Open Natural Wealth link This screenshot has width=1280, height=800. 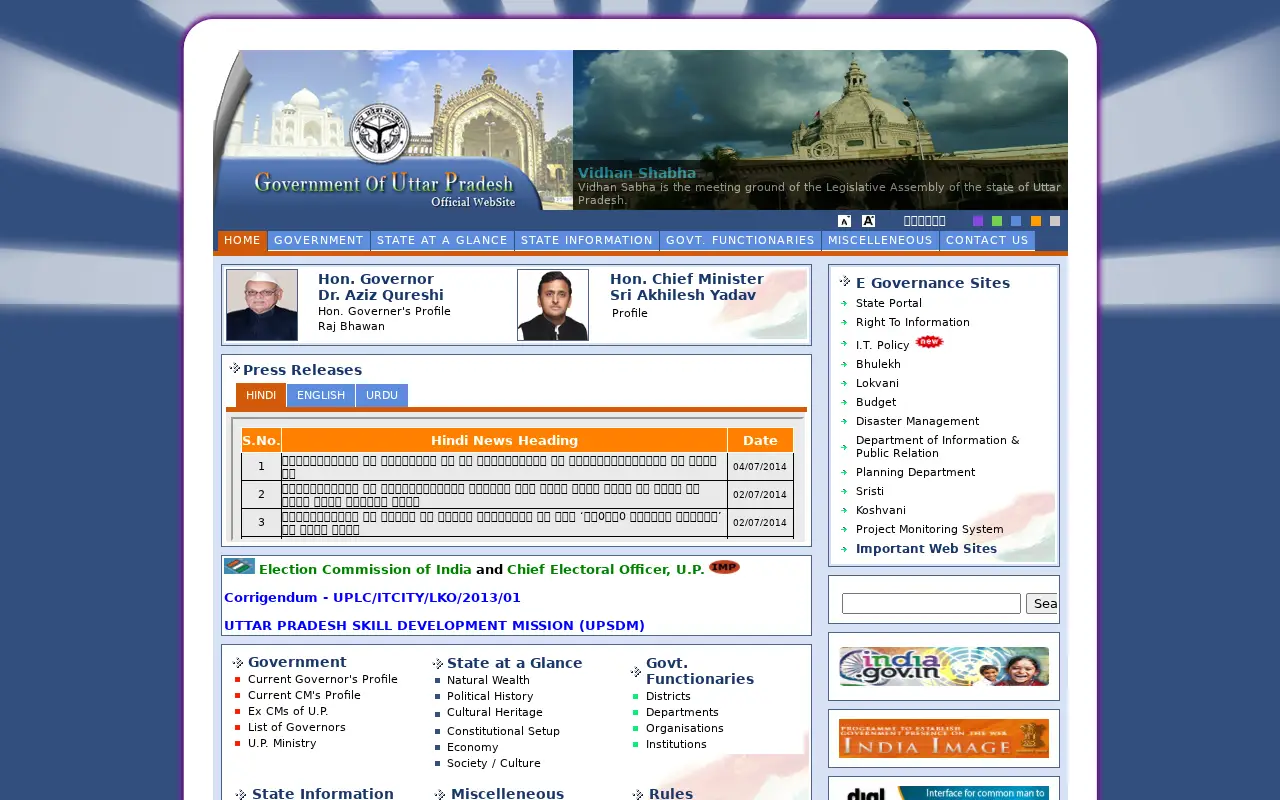coord(488,680)
